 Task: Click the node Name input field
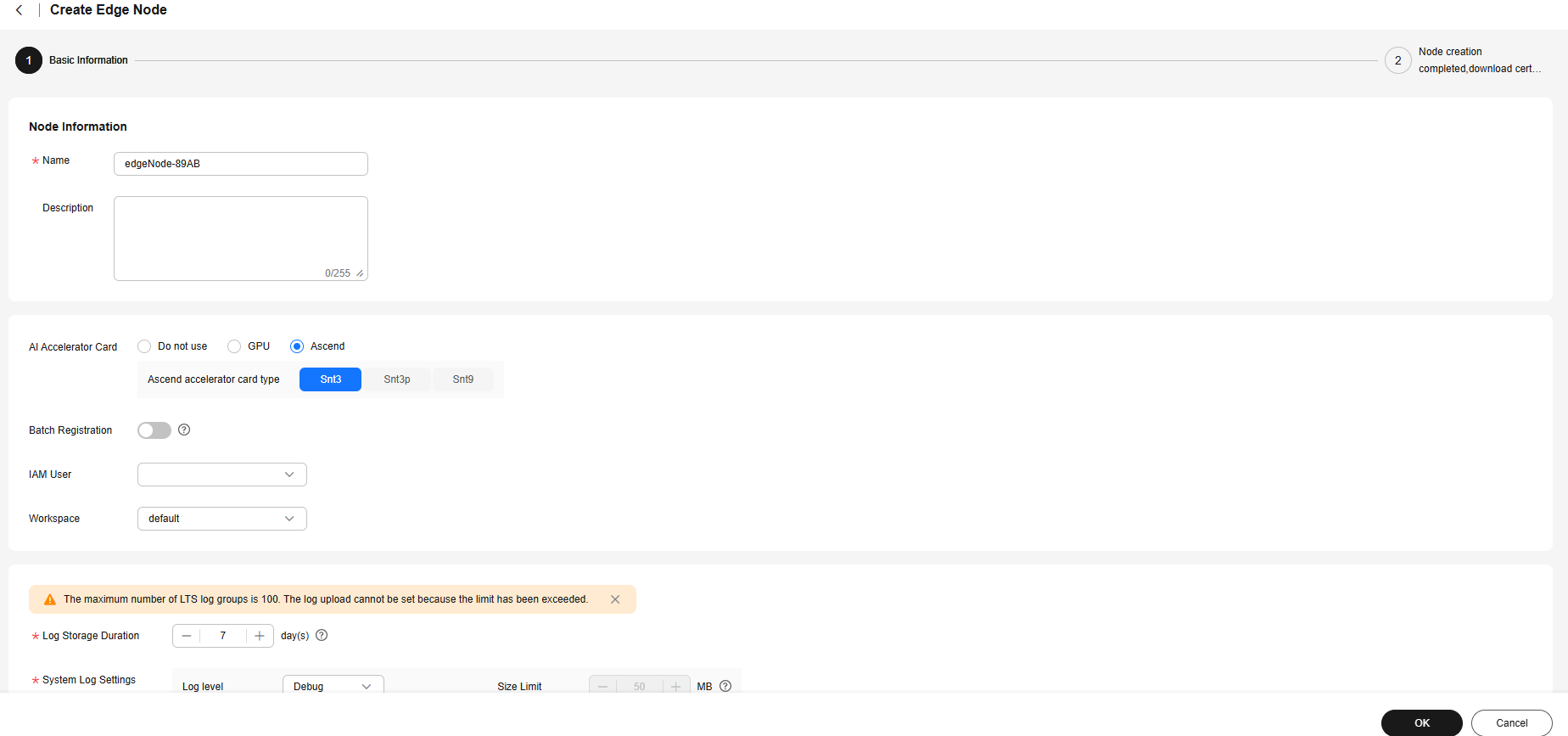pos(241,164)
